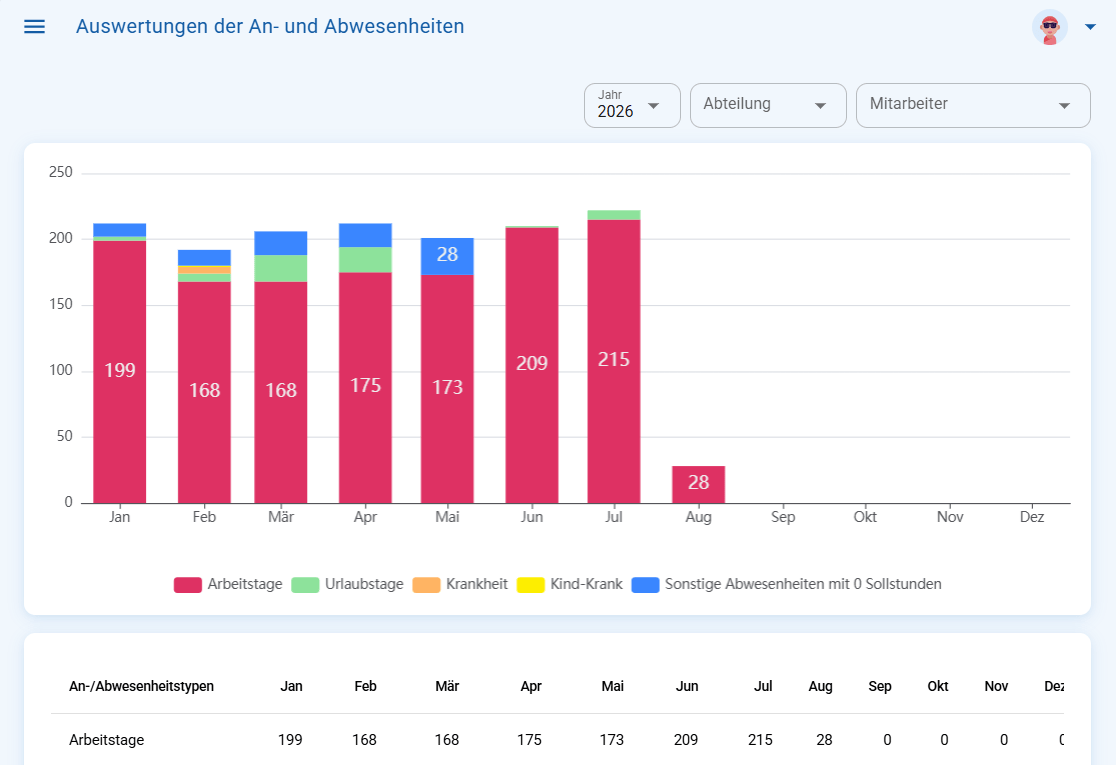Click the blue Sonstige Abwesenheiten legend swatch
The image size is (1116, 765).
tap(645, 585)
